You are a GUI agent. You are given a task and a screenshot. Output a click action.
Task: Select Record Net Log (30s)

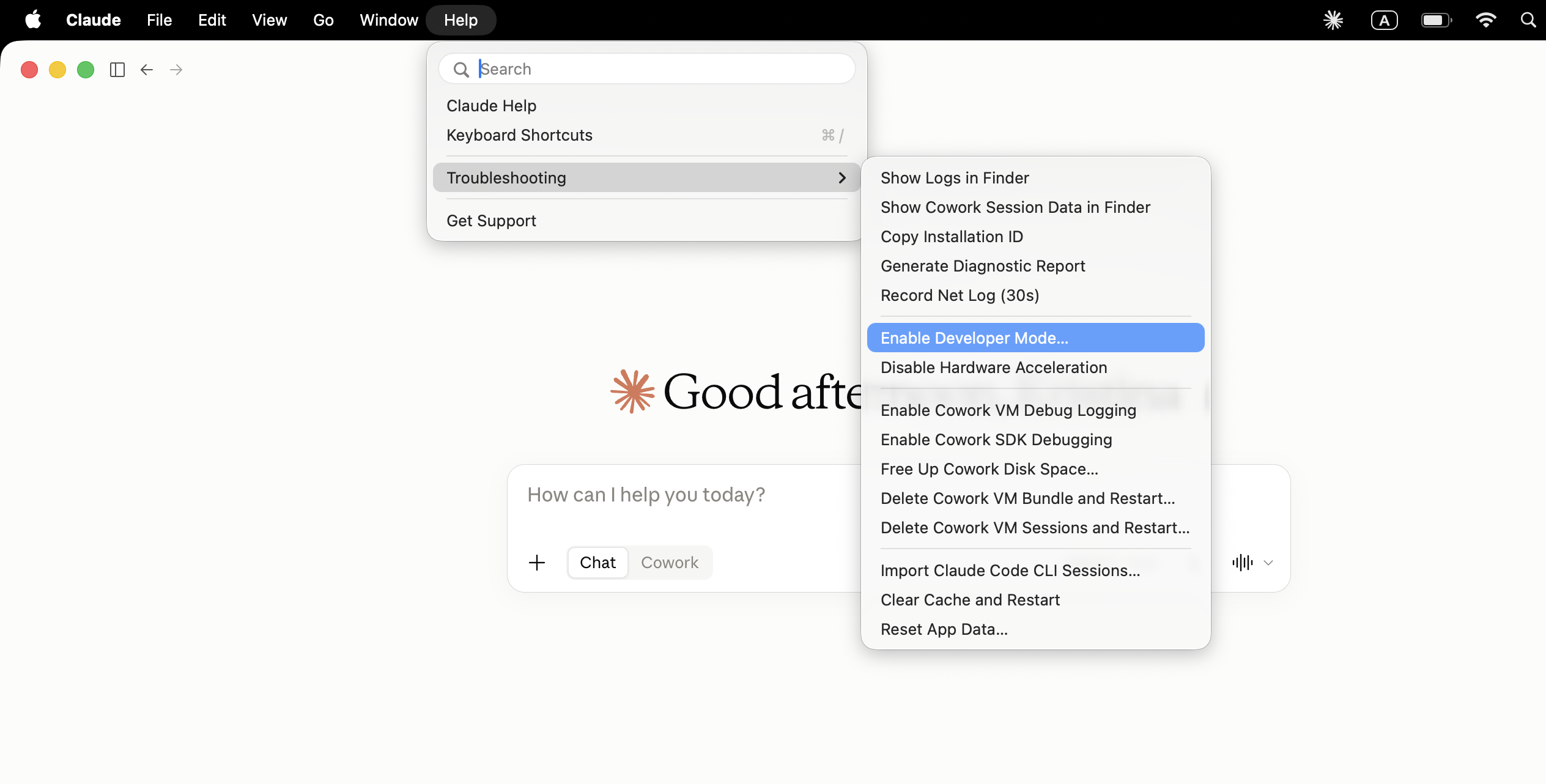click(1035, 295)
